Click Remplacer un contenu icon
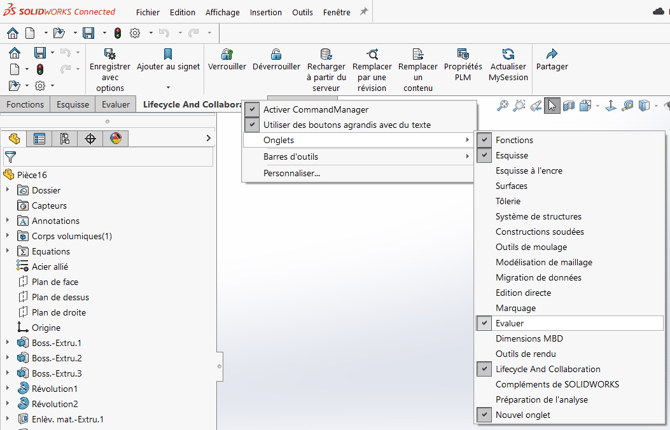 pyautogui.click(x=418, y=54)
